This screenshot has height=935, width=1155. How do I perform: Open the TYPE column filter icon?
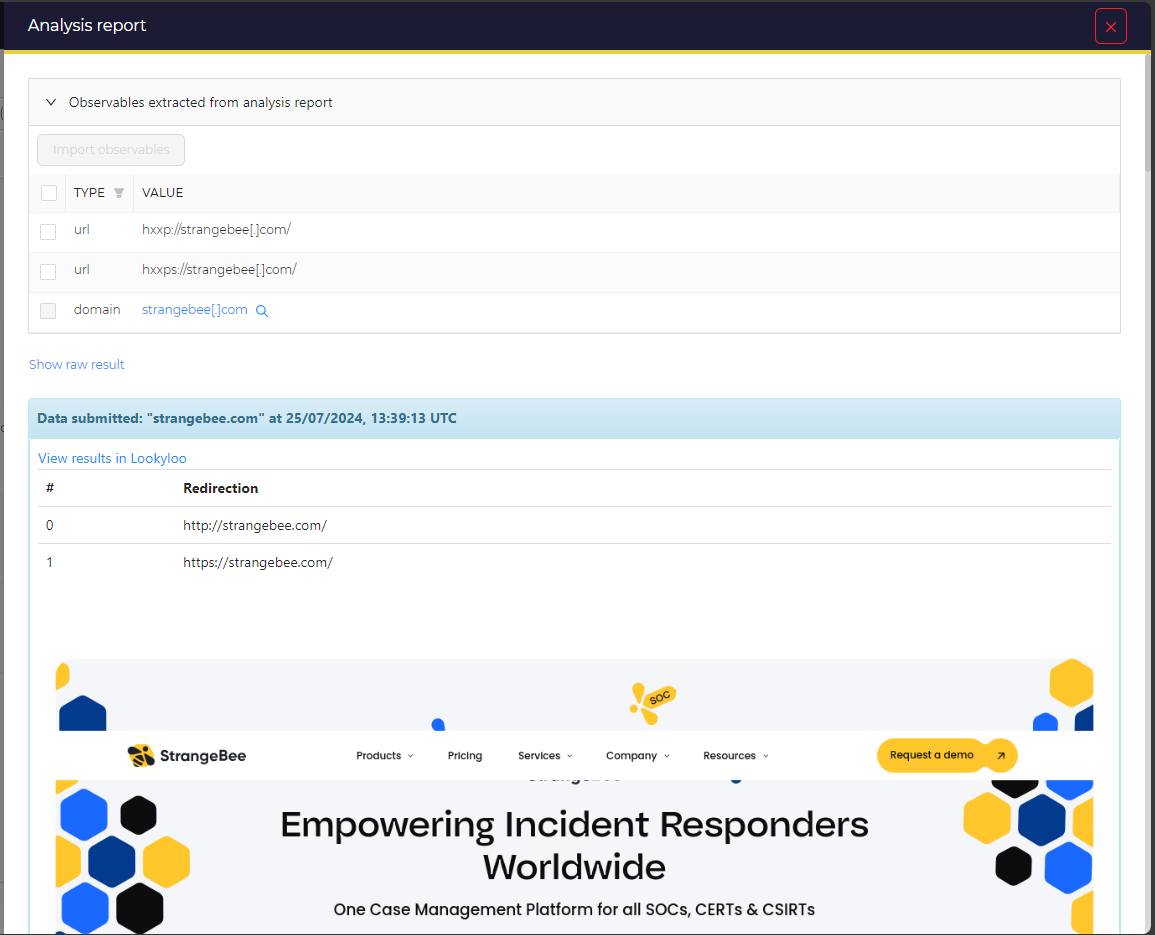119,193
